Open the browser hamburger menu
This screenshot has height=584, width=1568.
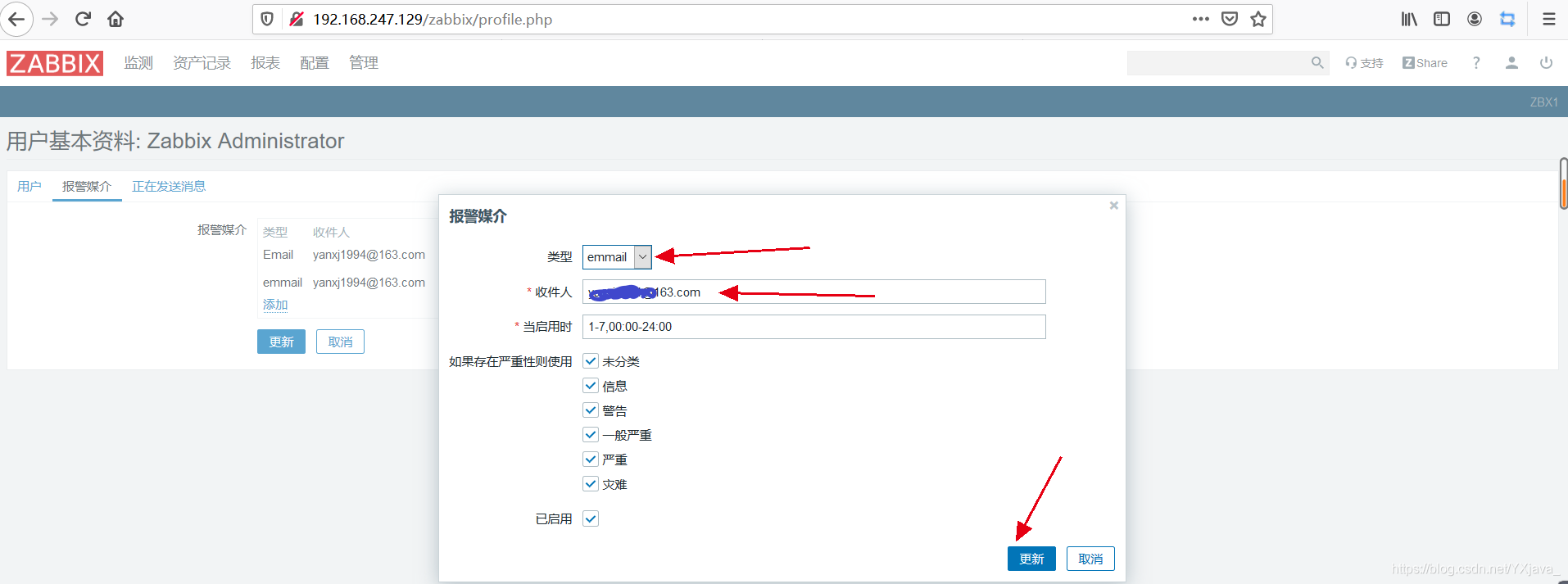pyautogui.click(x=1548, y=19)
